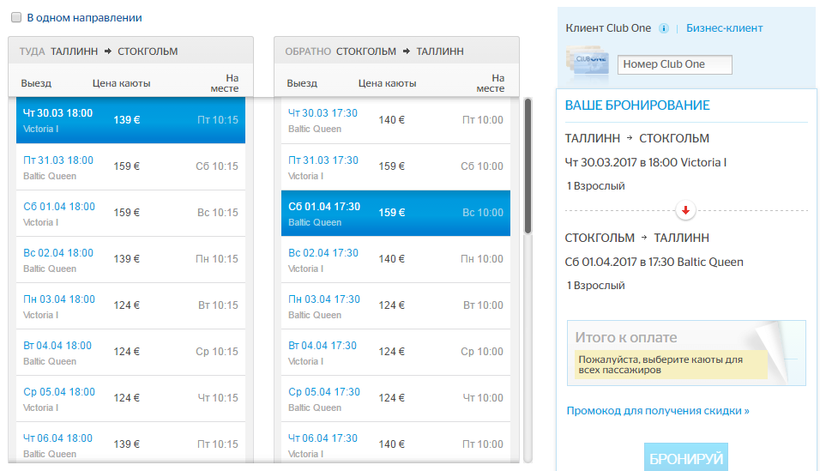Click the Club One info icon
820x471 pixels.
coord(664,28)
